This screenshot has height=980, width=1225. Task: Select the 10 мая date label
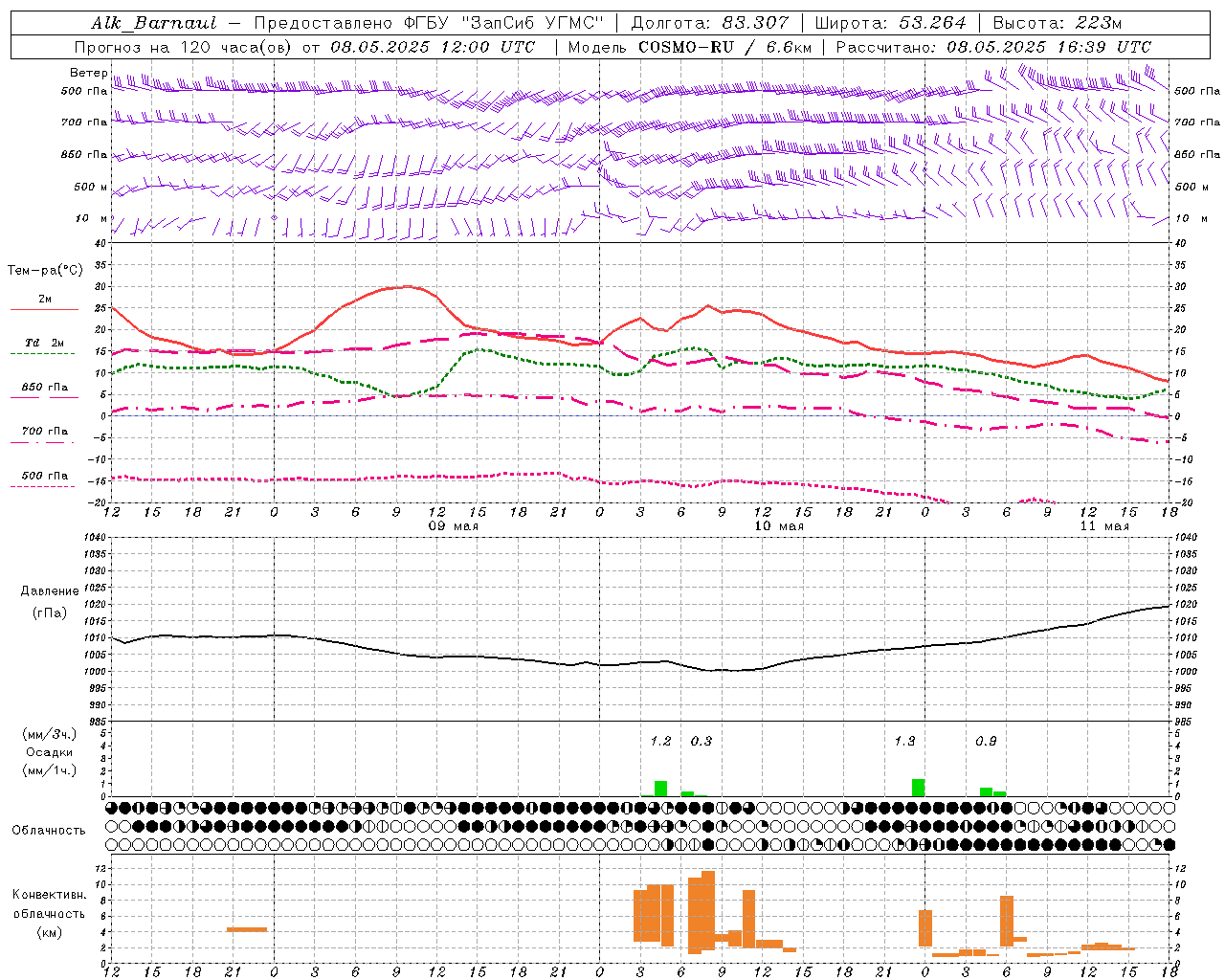click(x=779, y=526)
